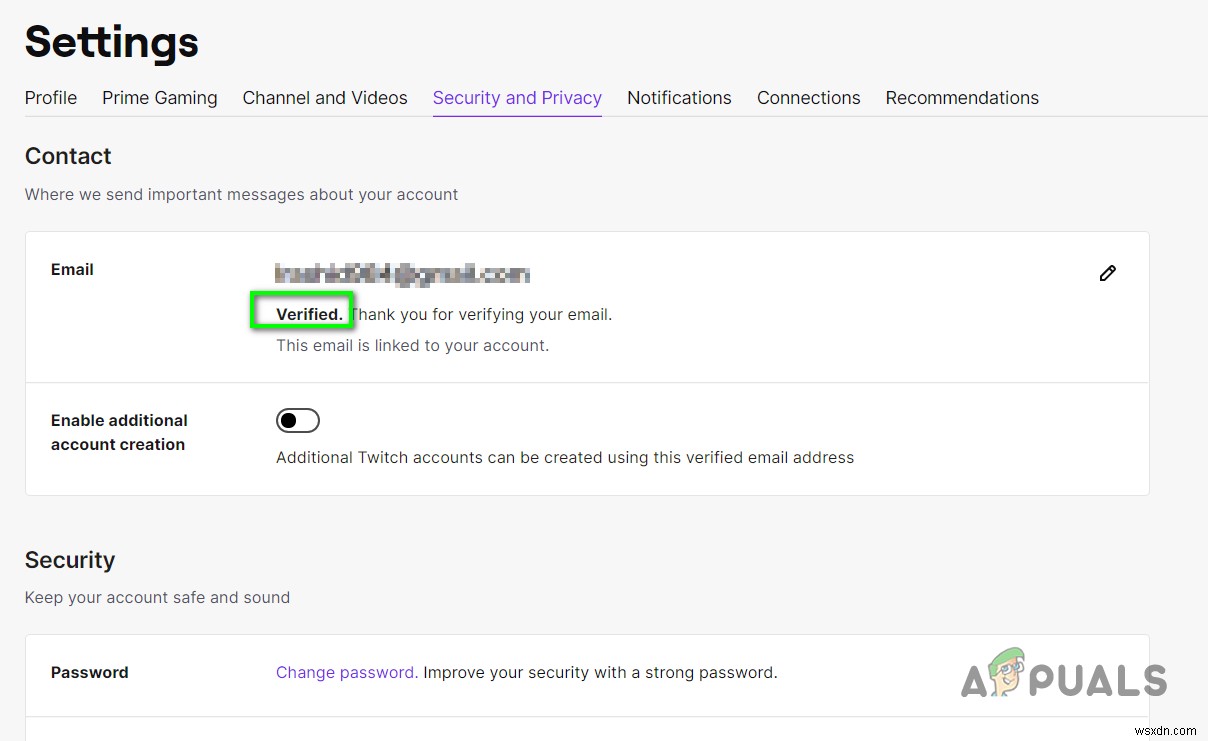Click the Verified status label
1208x741 pixels.
pos(302,313)
